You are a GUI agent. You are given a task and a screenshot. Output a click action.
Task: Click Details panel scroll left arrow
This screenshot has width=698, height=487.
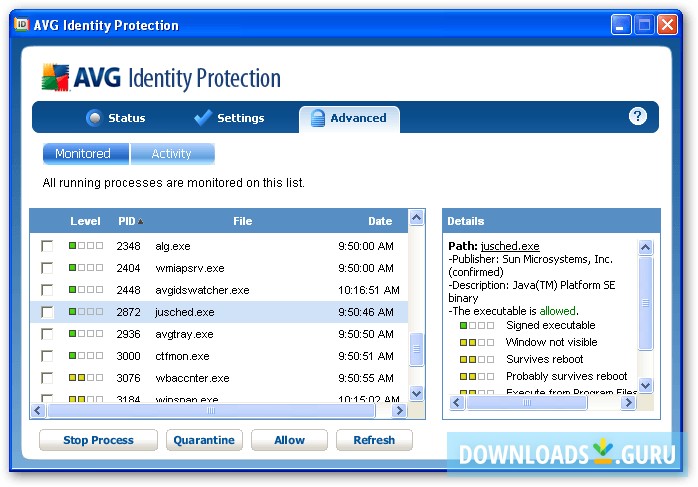tap(457, 403)
